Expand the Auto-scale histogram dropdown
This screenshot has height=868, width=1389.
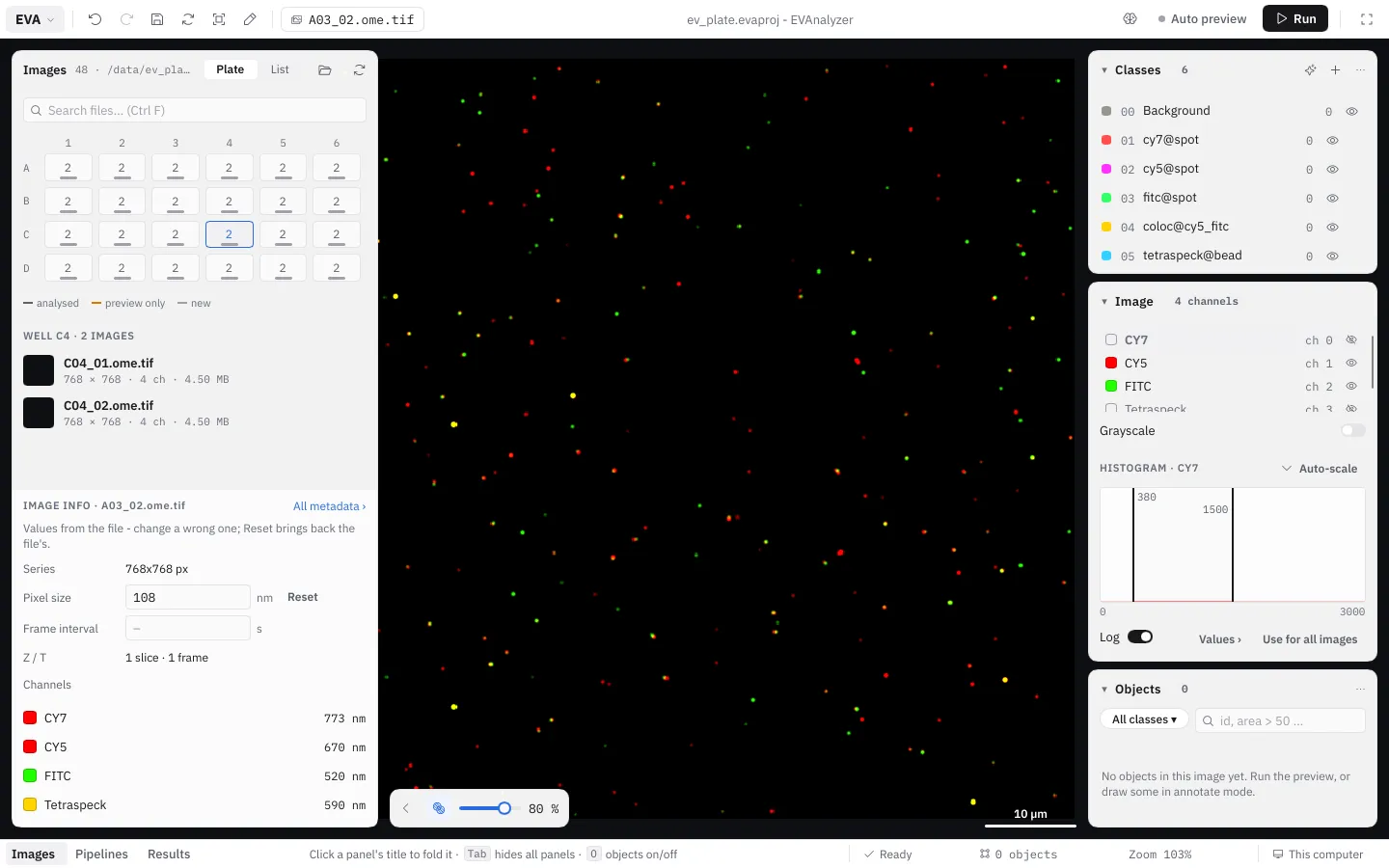pos(1320,469)
